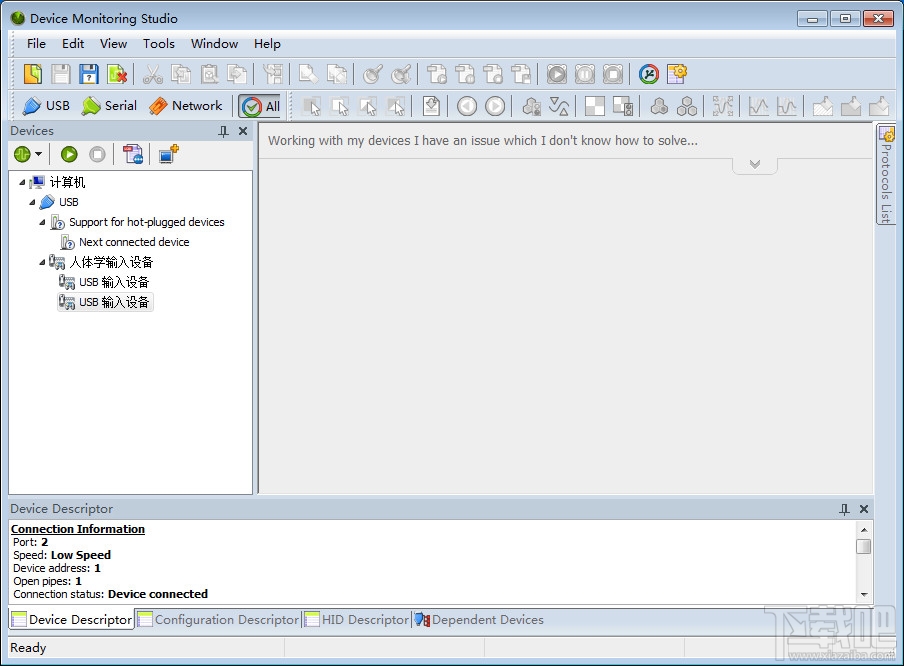
Task: Expand the issue hint chevron
Action: [755, 164]
